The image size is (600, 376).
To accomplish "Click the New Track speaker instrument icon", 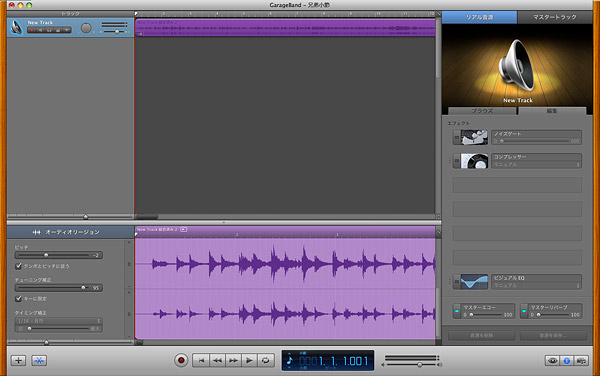I will [16, 28].
